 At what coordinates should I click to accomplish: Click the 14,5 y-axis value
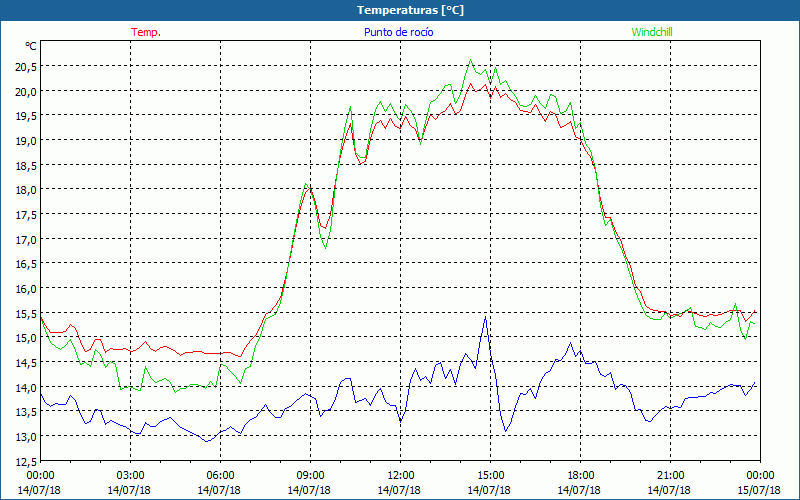coord(27,362)
